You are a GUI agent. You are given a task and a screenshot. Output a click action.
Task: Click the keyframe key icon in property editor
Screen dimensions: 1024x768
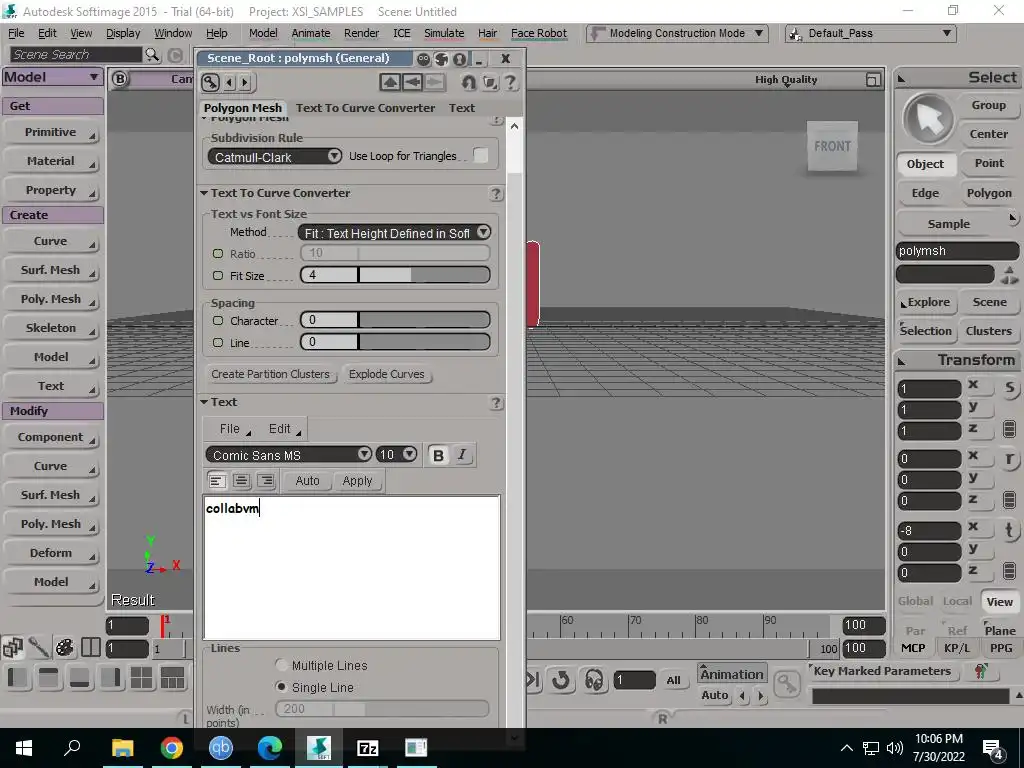(x=210, y=82)
